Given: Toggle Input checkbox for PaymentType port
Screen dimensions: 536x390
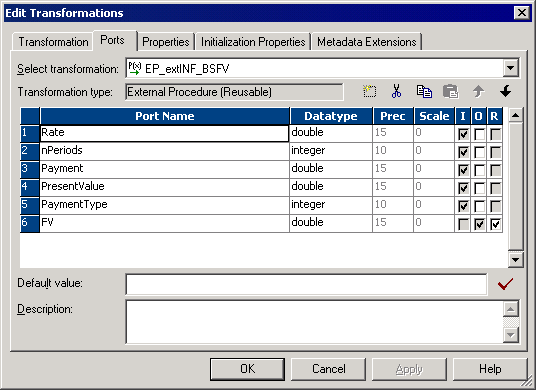Looking at the screenshot, I should [463, 206].
